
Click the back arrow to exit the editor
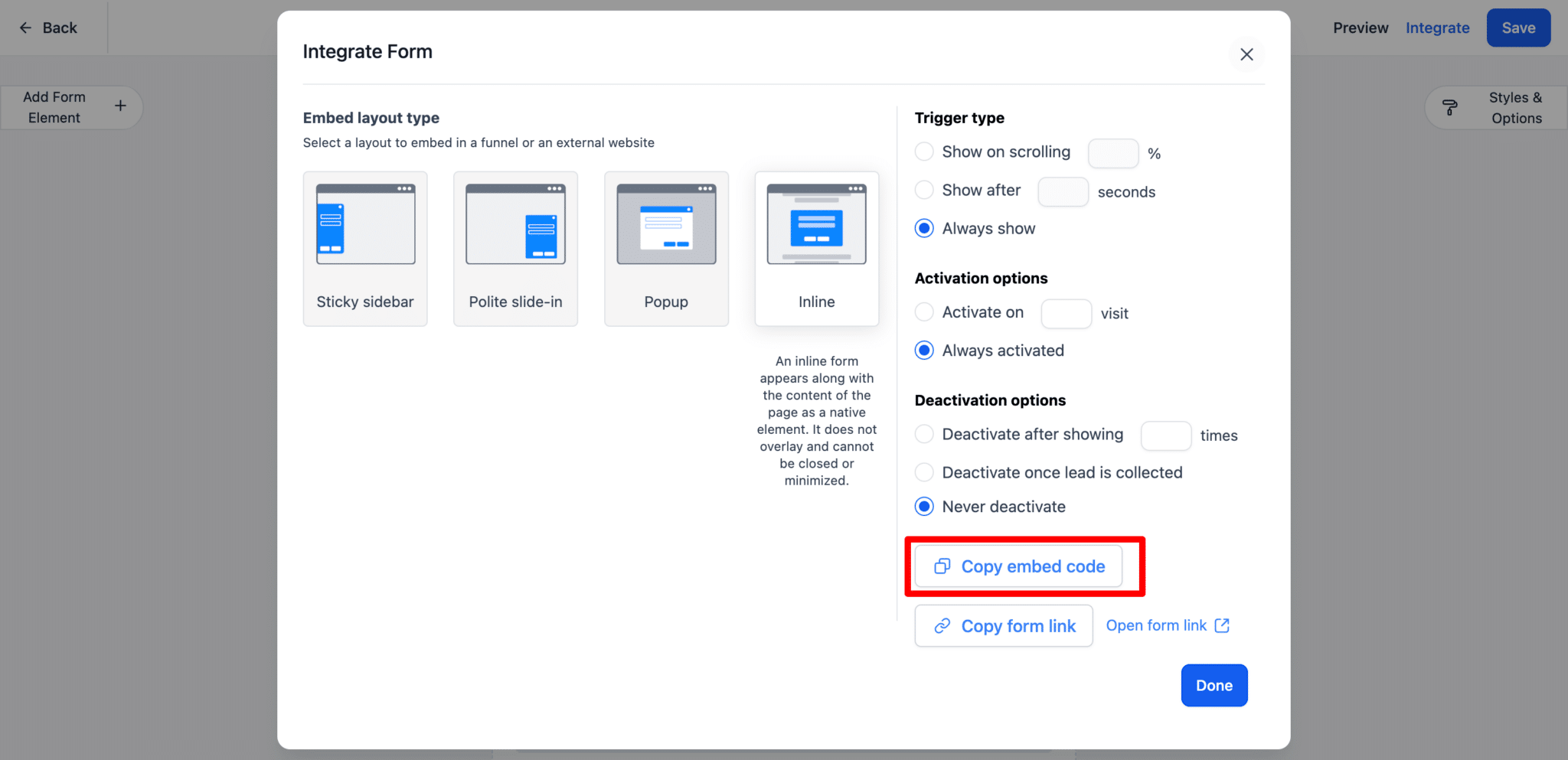pyautogui.click(x=25, y=28)
